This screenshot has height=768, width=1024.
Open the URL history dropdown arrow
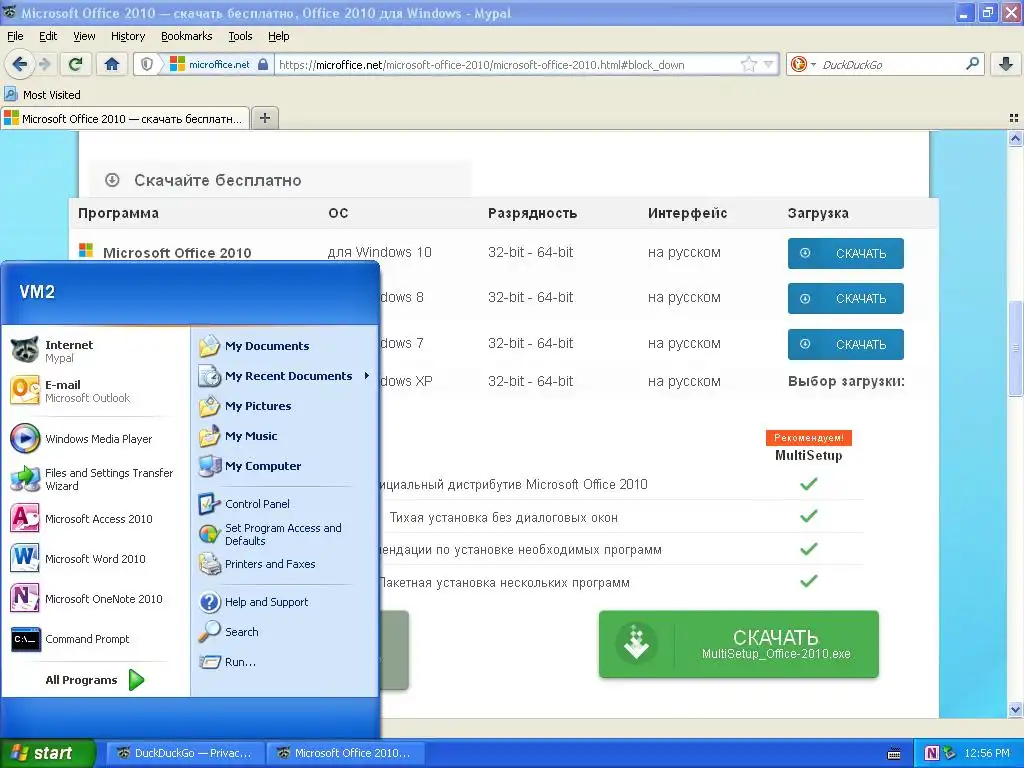[768, 64]
